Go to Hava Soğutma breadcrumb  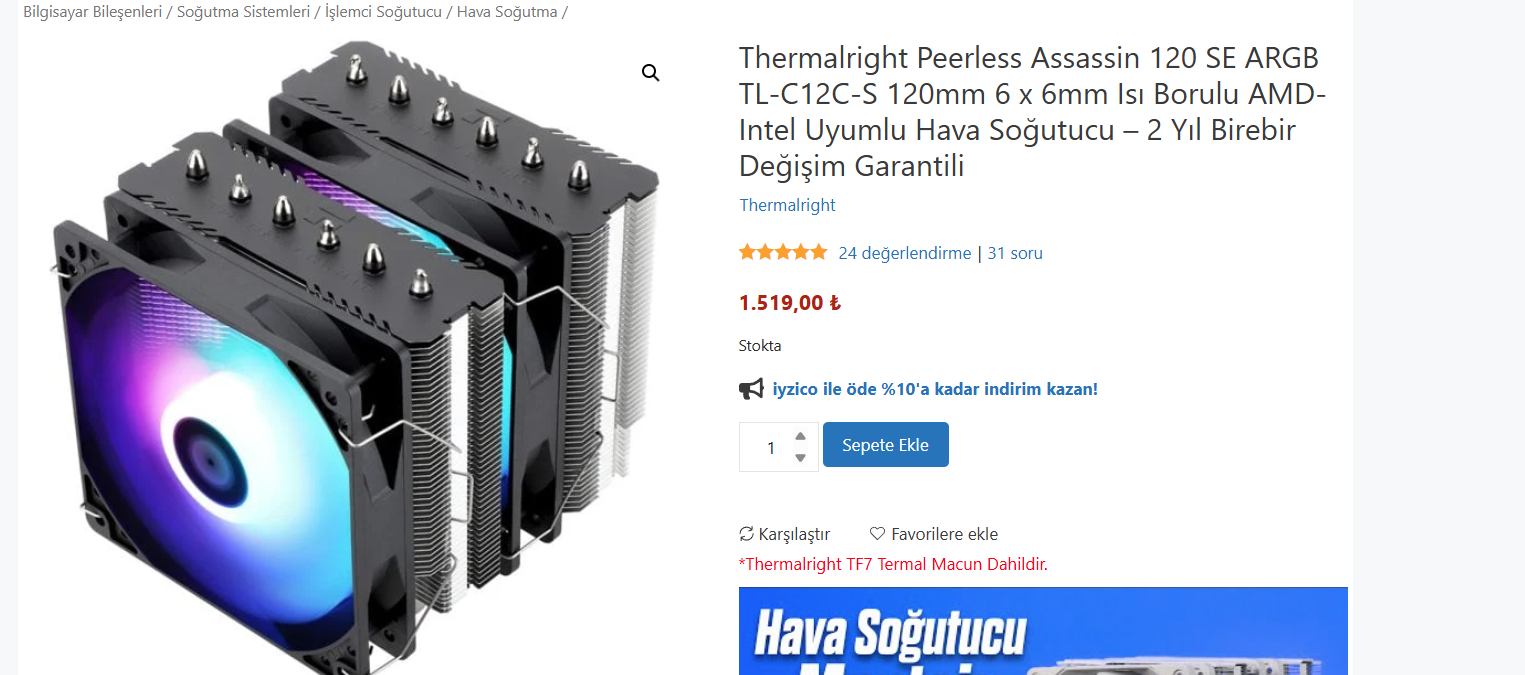pos(507,12)
